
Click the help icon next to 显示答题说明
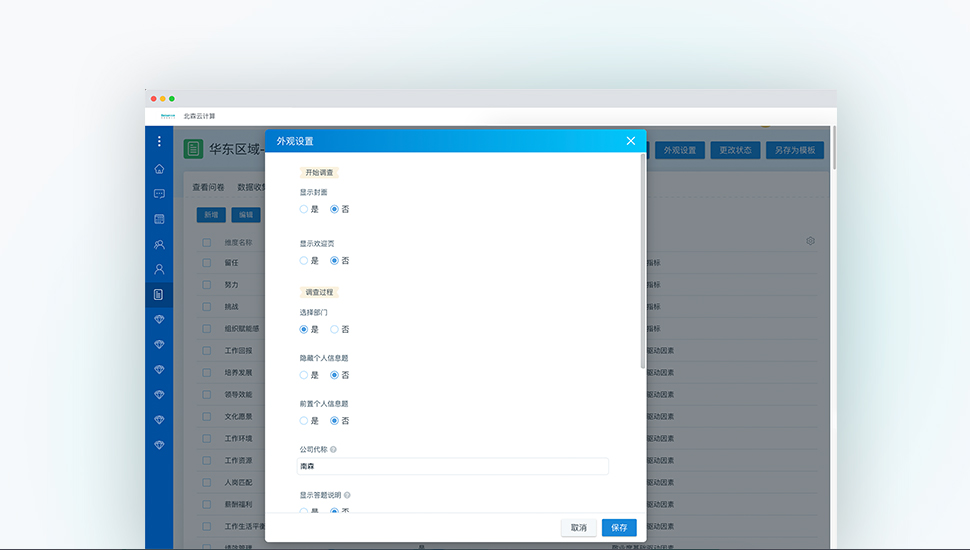[347, 496]
